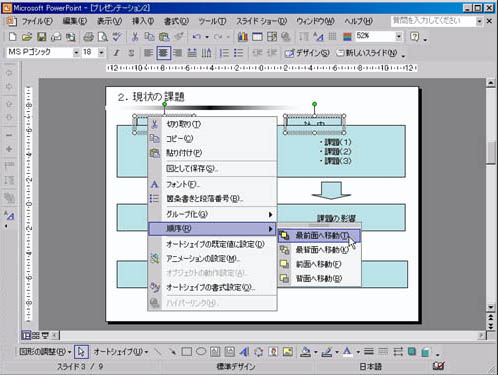Select 前面へ移動 in submenu

(x=319, y=264)
